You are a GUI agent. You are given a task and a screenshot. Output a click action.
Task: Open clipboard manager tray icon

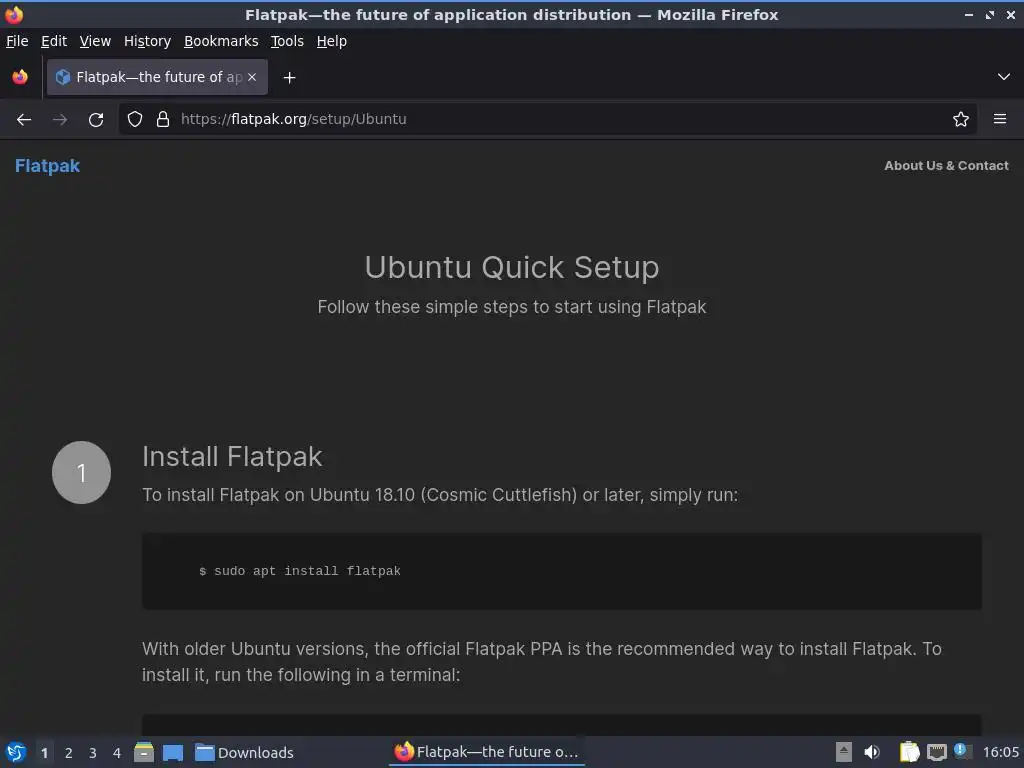pos(909,752)
